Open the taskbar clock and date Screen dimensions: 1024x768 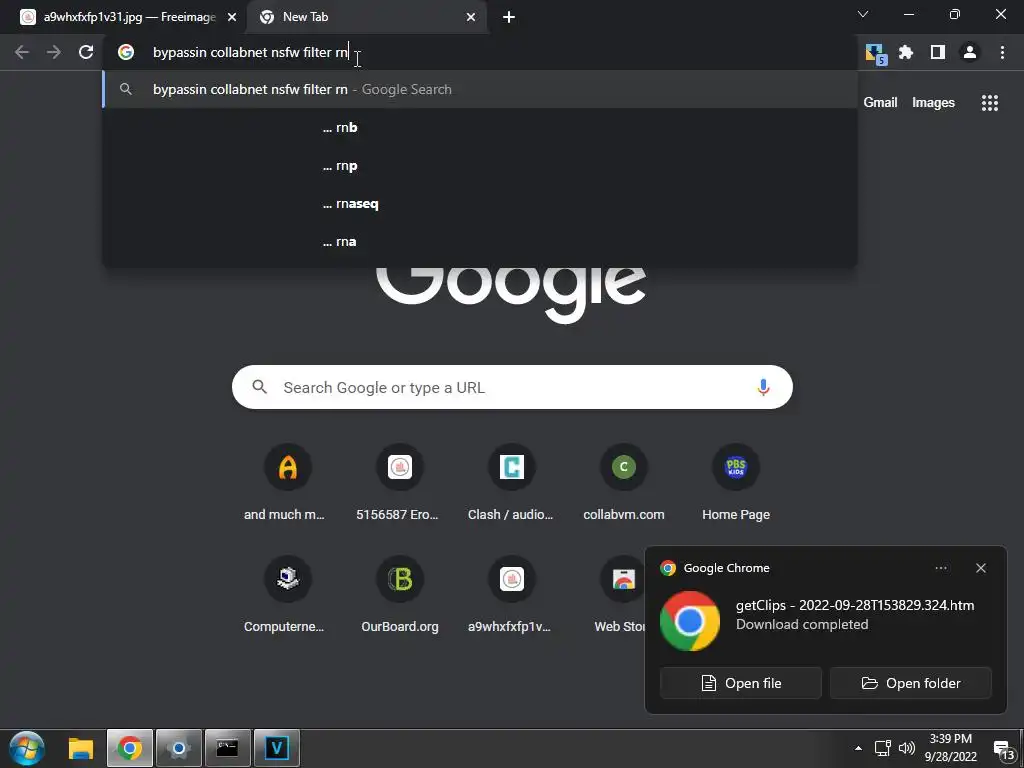(x=951, y=748)
